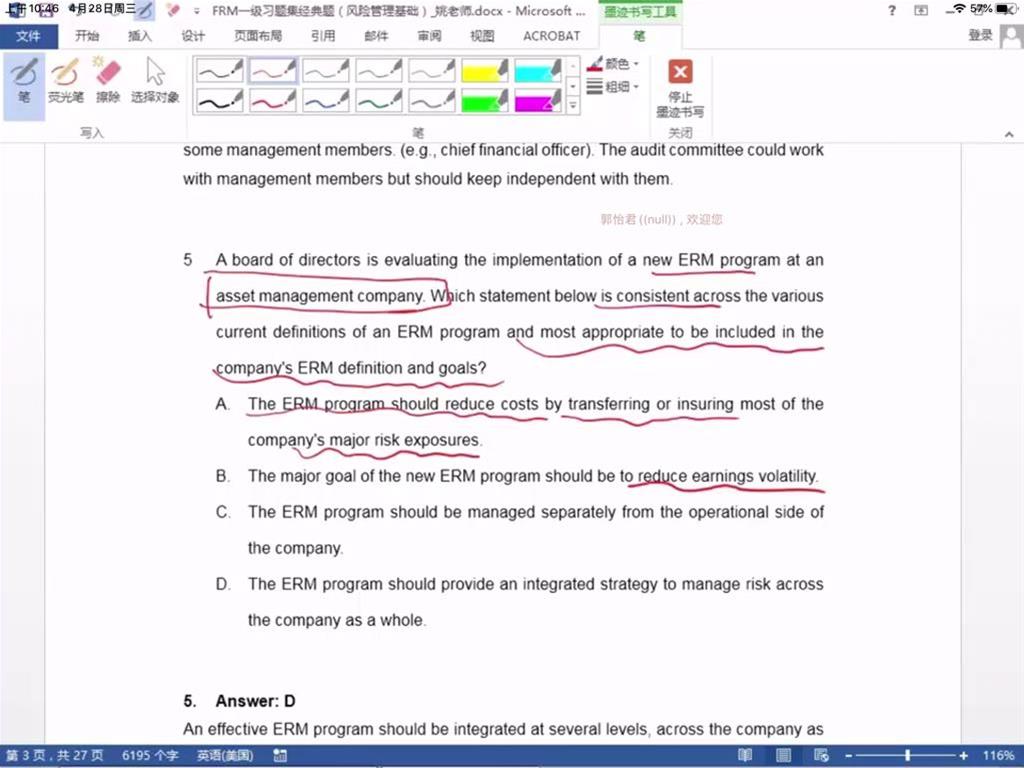Switch to the 审阅 (Review) ribbon tab
1024x768 pixels.
(429, 36)
